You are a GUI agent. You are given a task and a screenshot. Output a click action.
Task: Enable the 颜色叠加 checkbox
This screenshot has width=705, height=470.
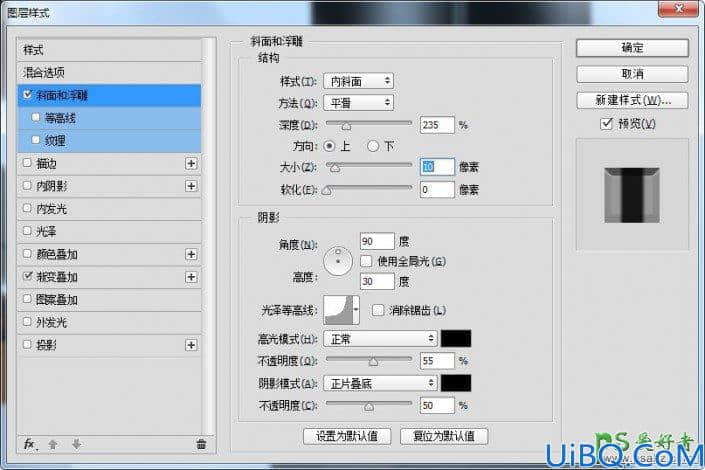27,254
